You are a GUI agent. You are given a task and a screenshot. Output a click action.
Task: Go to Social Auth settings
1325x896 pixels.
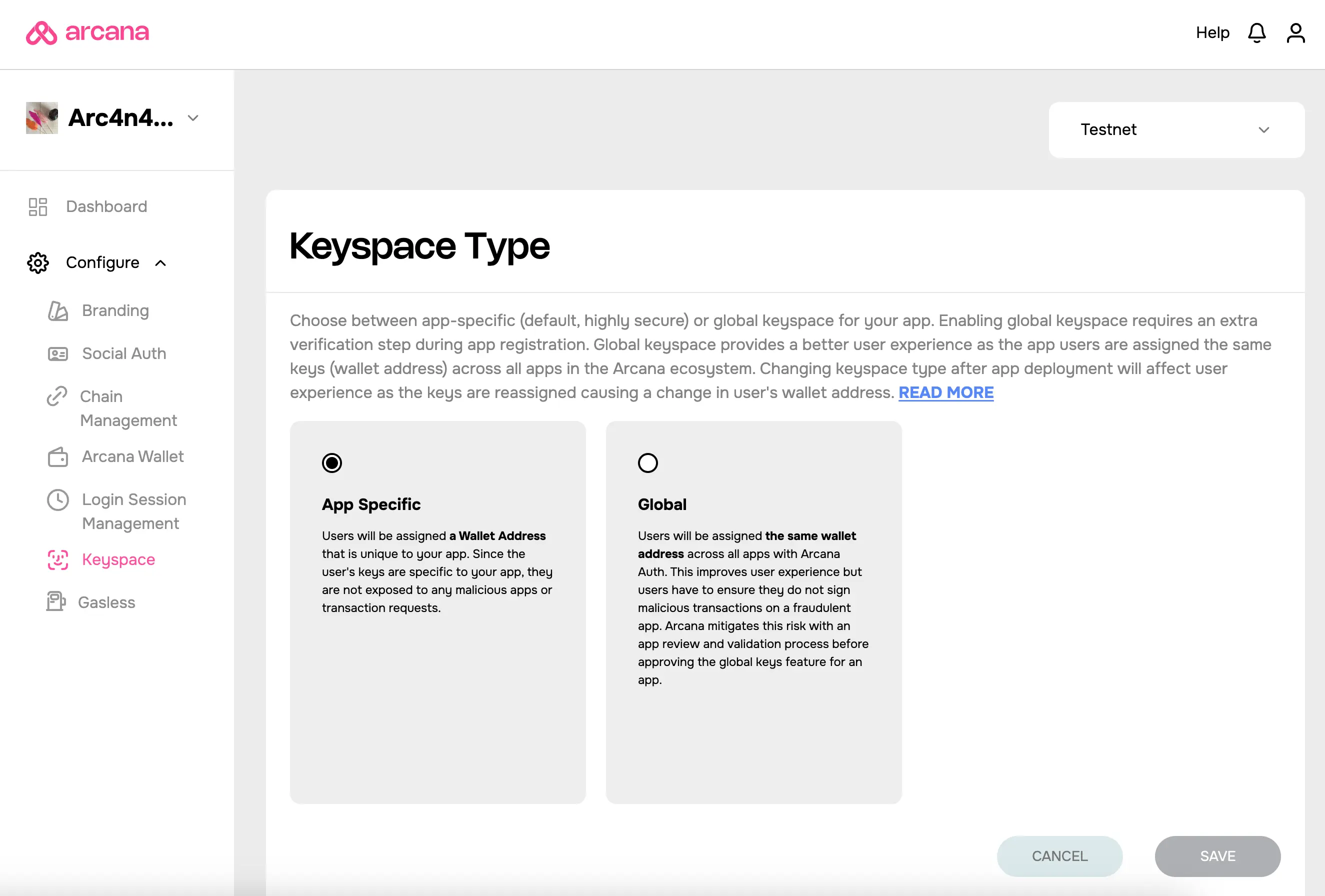point(124,353)
